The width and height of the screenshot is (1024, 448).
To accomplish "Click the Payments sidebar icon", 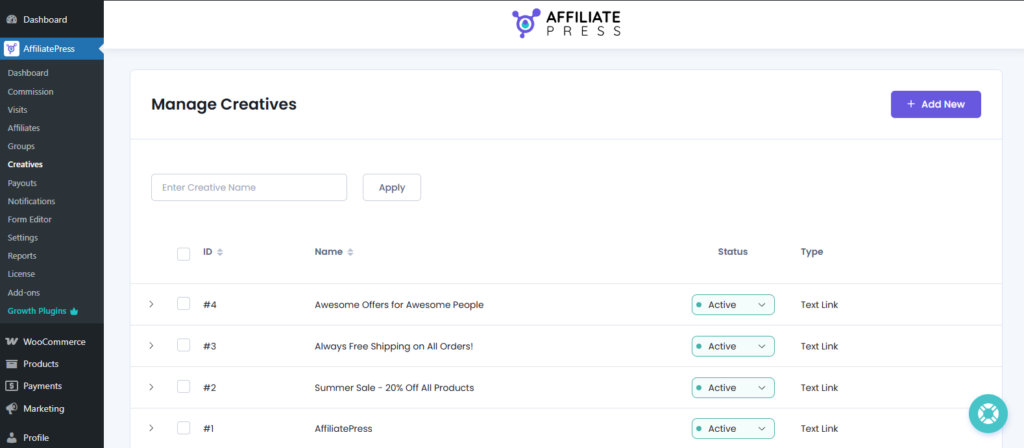I will (11, 386).
